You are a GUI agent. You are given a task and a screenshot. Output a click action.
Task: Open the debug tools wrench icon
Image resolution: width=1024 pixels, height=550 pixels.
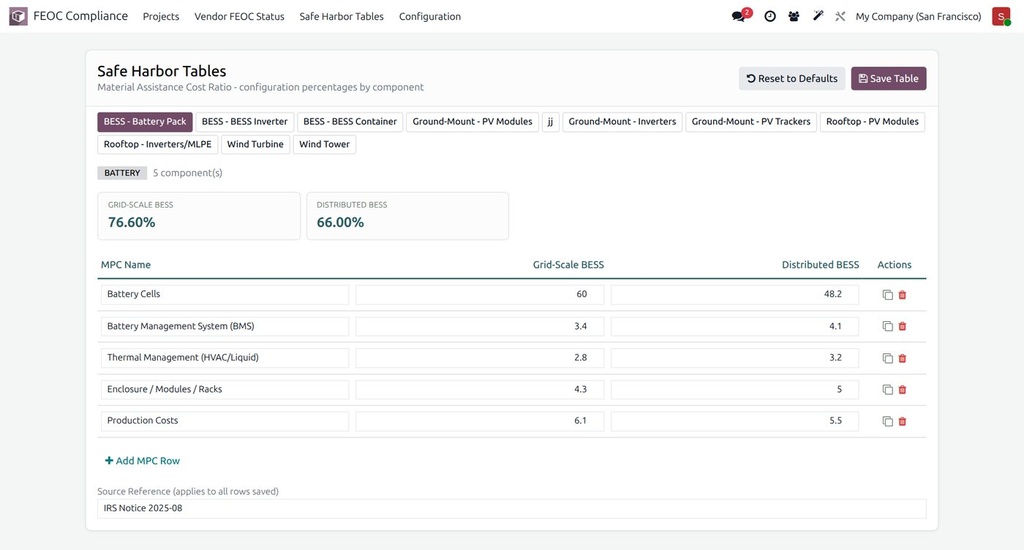(x=840, y=16)
